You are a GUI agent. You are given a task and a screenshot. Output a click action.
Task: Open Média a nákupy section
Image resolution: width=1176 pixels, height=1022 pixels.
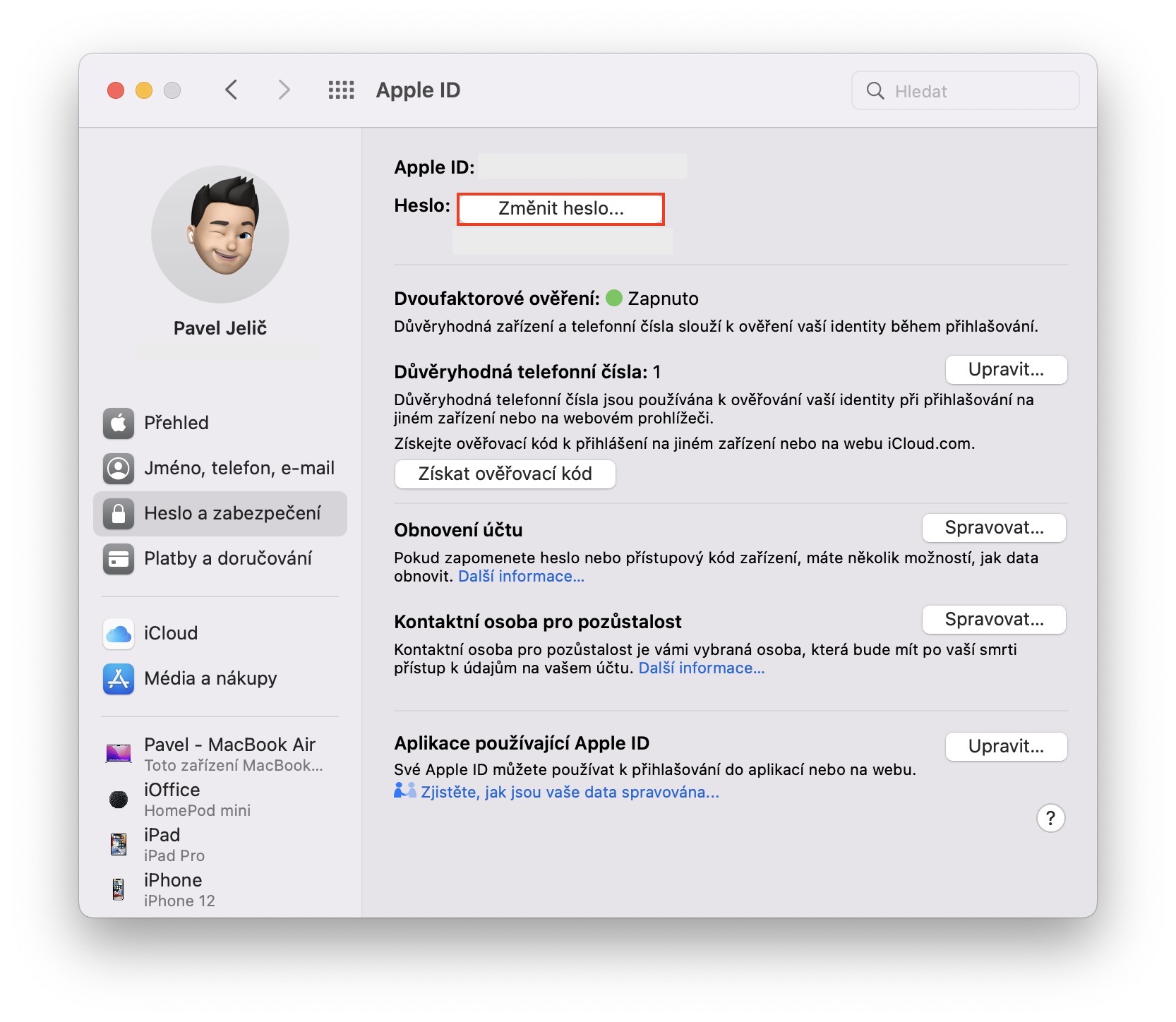[x=220, y=679]
